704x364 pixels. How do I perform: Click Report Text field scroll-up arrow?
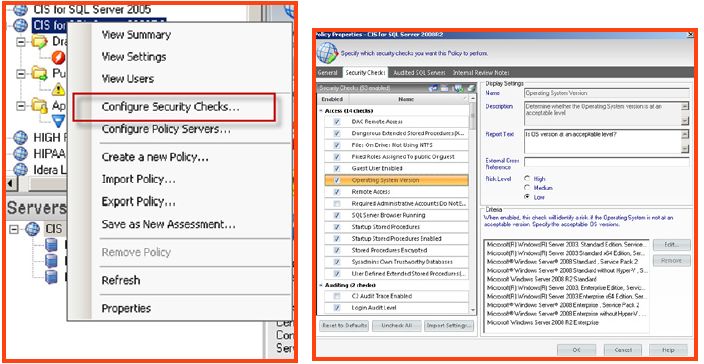(685, 134)
